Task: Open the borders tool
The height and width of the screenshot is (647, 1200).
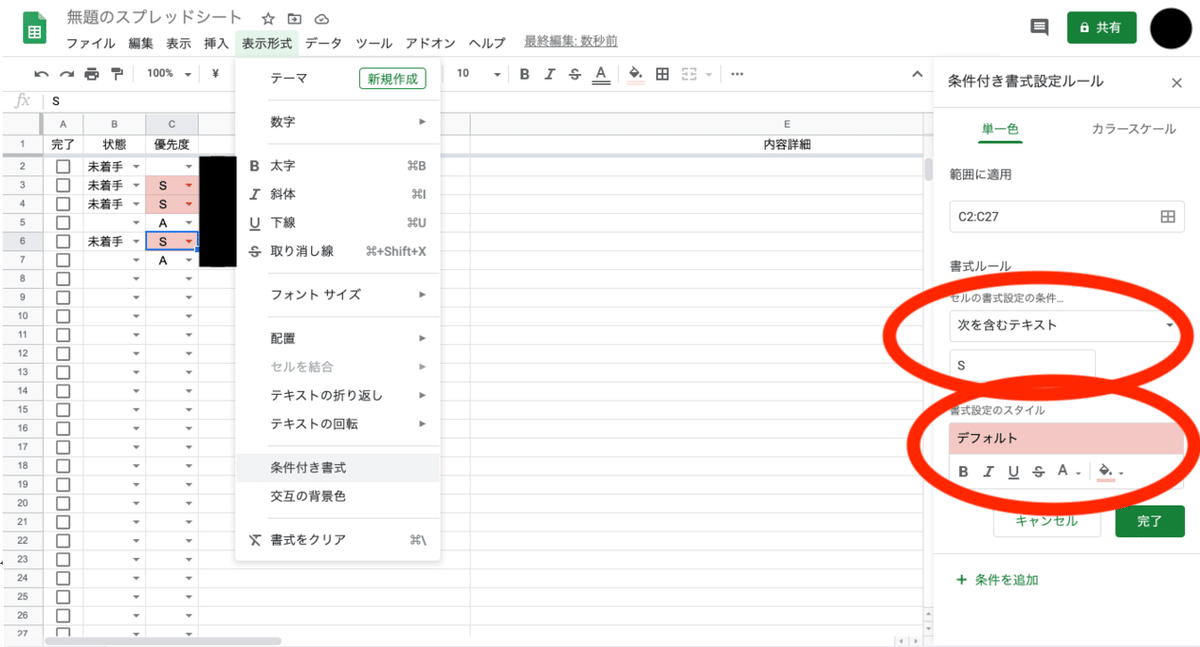Action: coord(662,73)
